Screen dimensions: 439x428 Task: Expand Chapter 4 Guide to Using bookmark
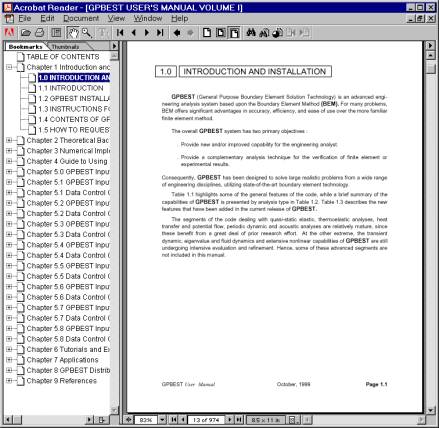[x=9, y=161]
